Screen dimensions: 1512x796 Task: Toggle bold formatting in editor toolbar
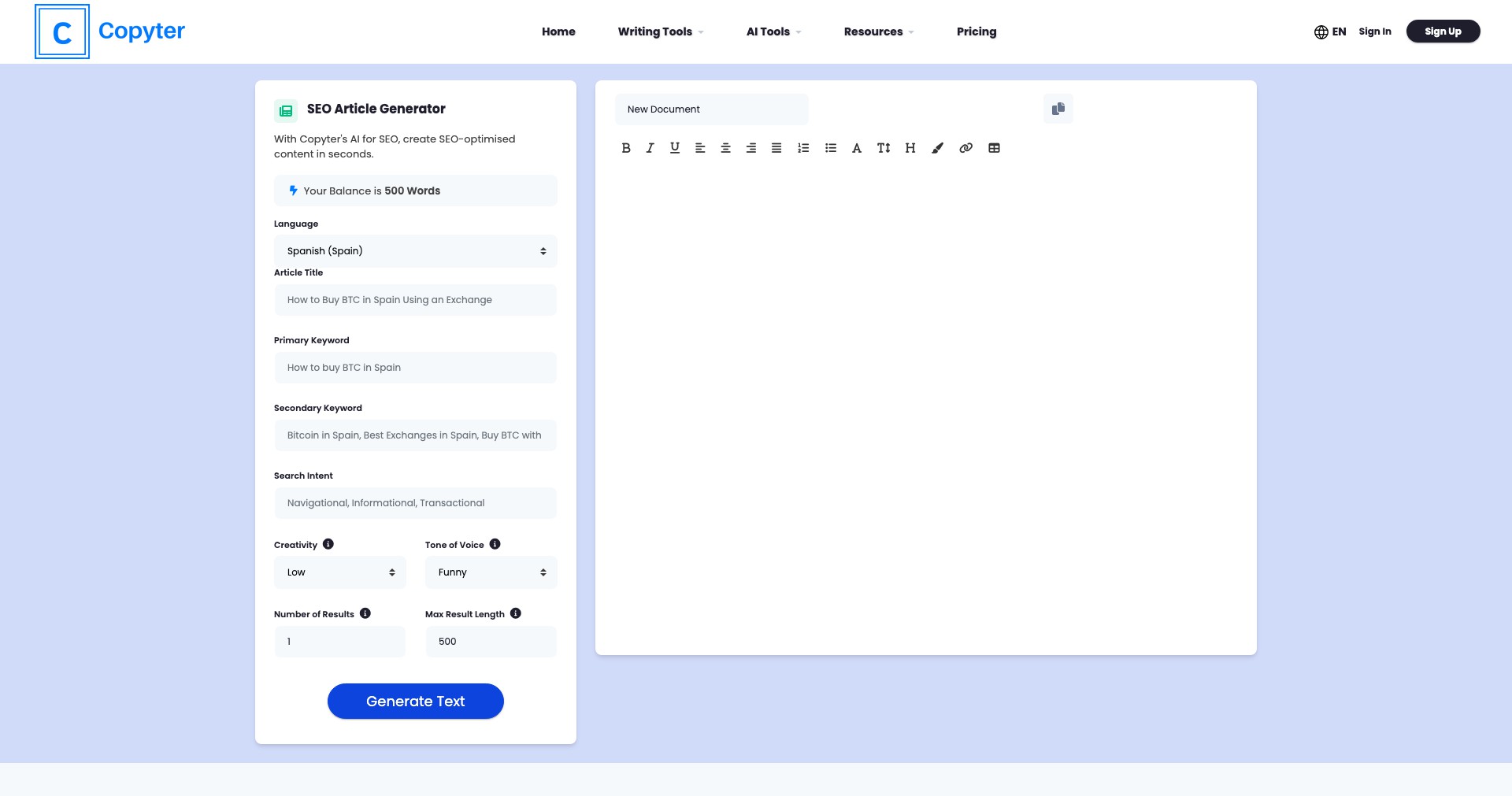[x=626, y=148]
